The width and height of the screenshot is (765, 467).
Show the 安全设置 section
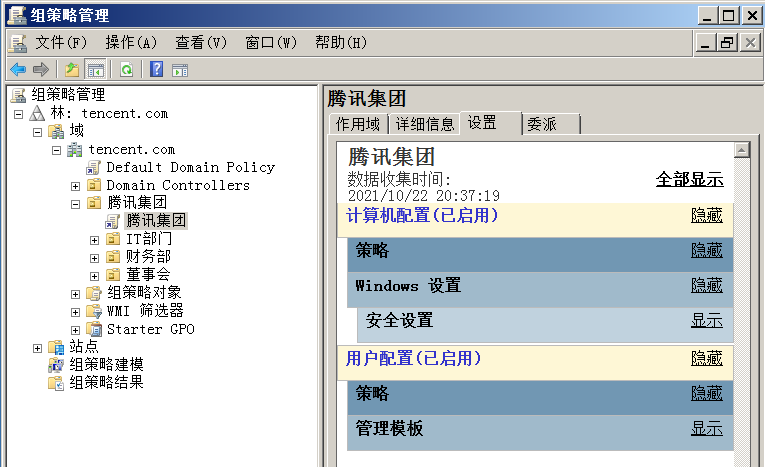coord(706,321)
